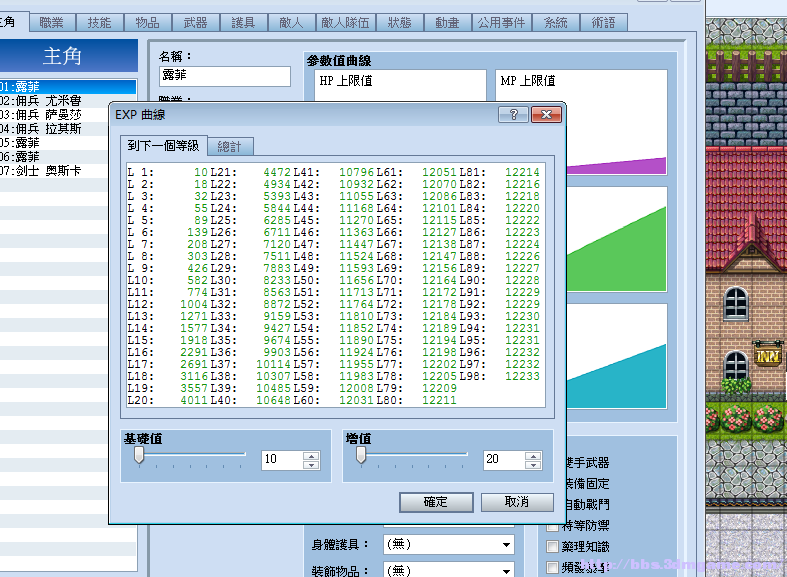
Task: Click the L20: 4011 experience entry
Action: (168, 400)
